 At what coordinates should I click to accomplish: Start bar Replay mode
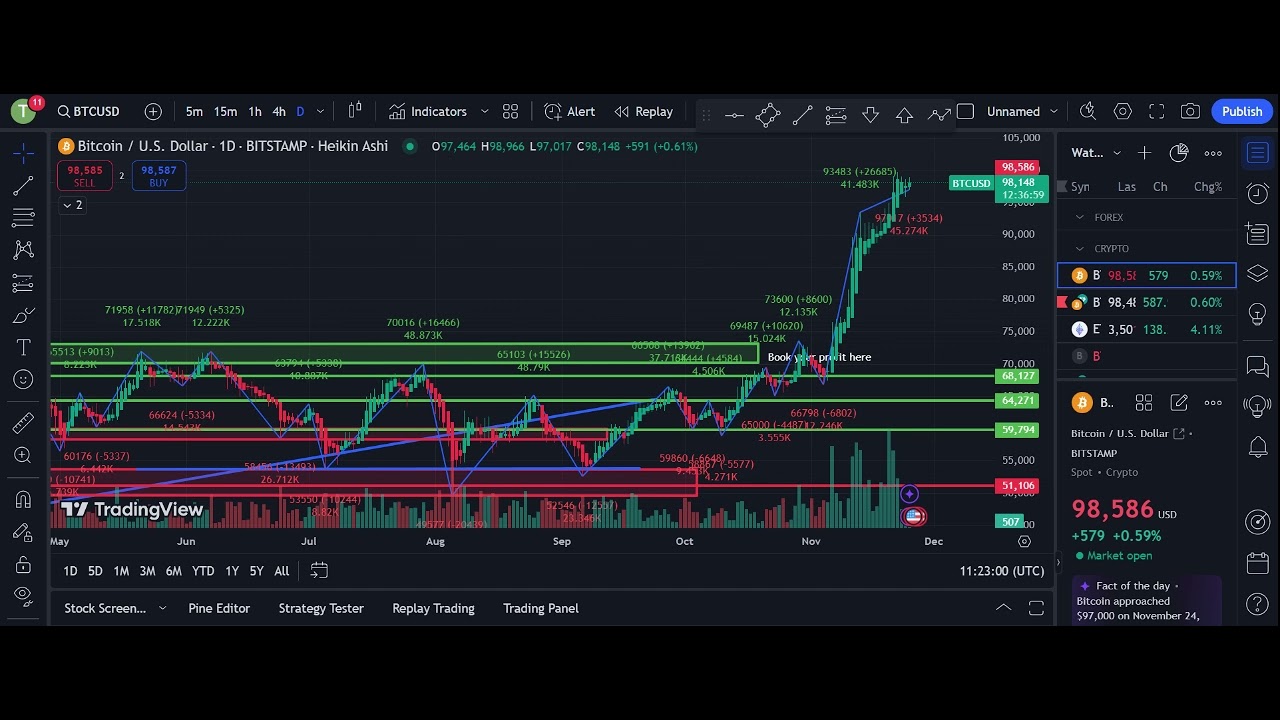[x=644, y=112]
